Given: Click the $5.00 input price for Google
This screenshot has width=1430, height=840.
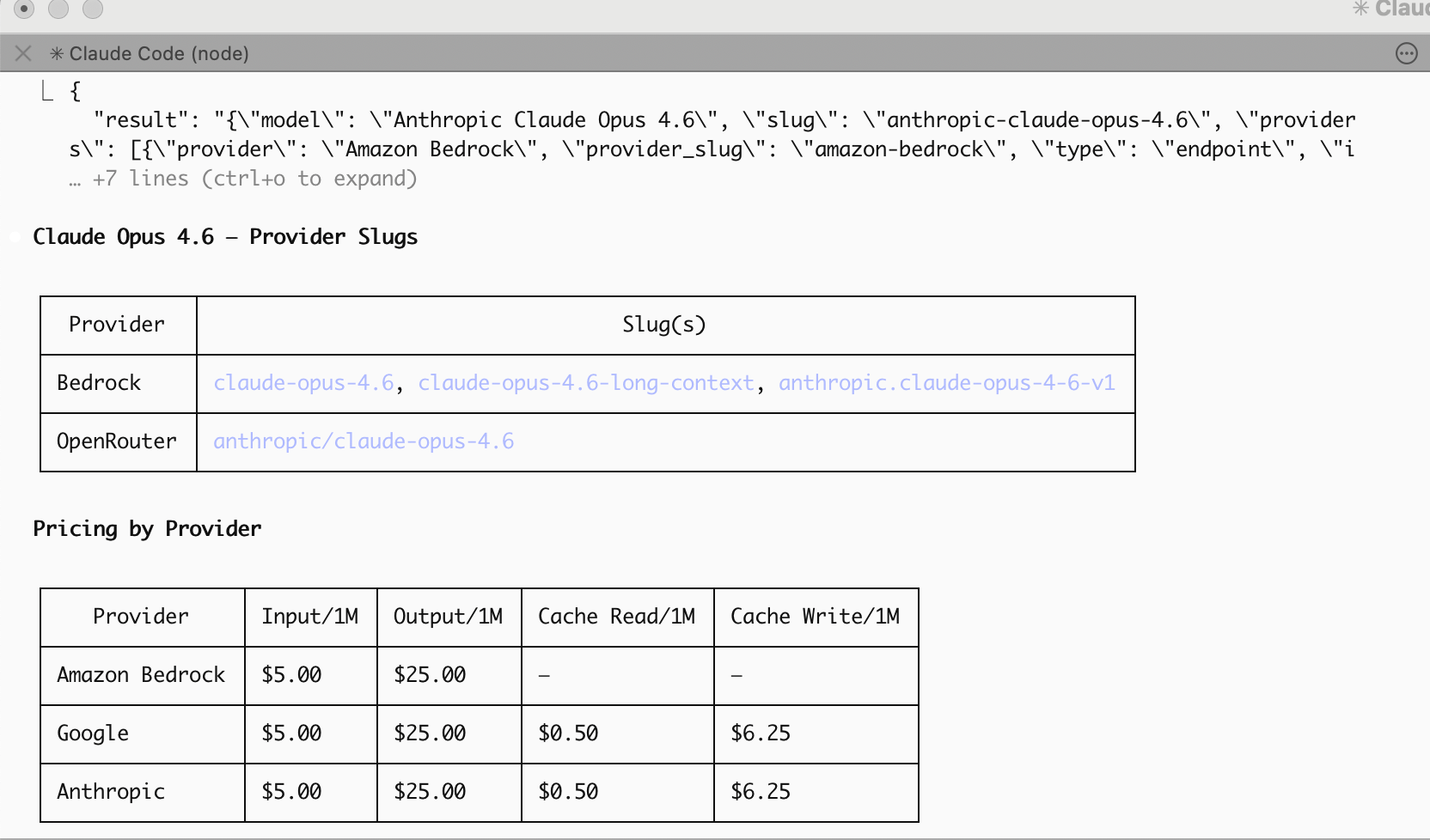Looking at the screenshot, I should (x=291, y=733).
